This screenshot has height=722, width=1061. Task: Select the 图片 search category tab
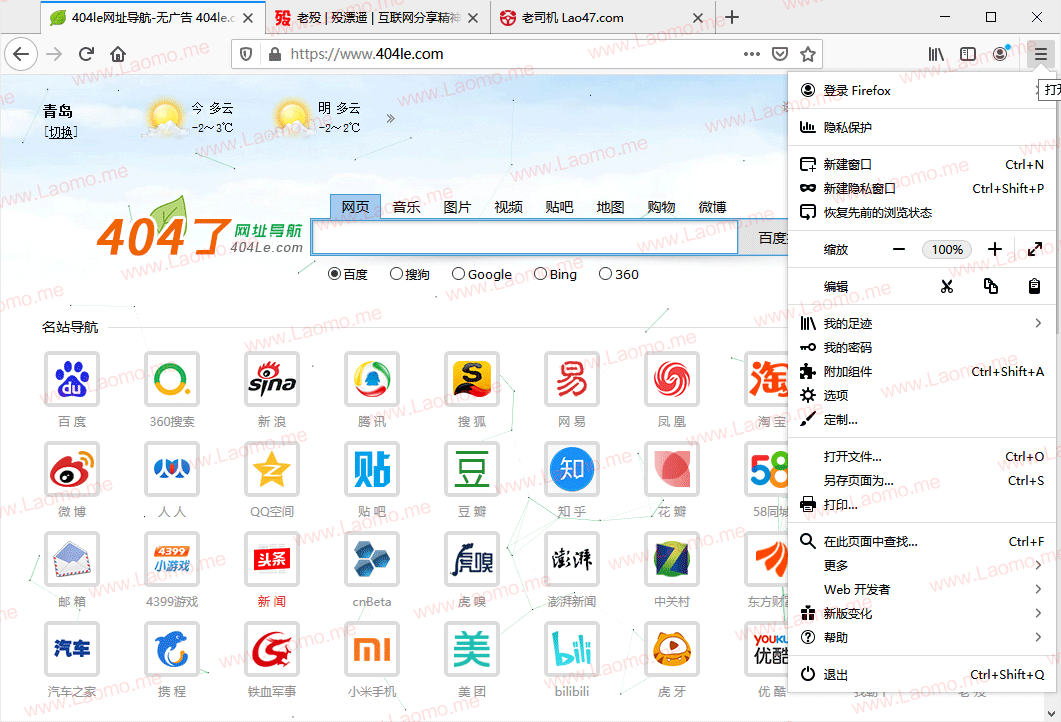[457, 207]
